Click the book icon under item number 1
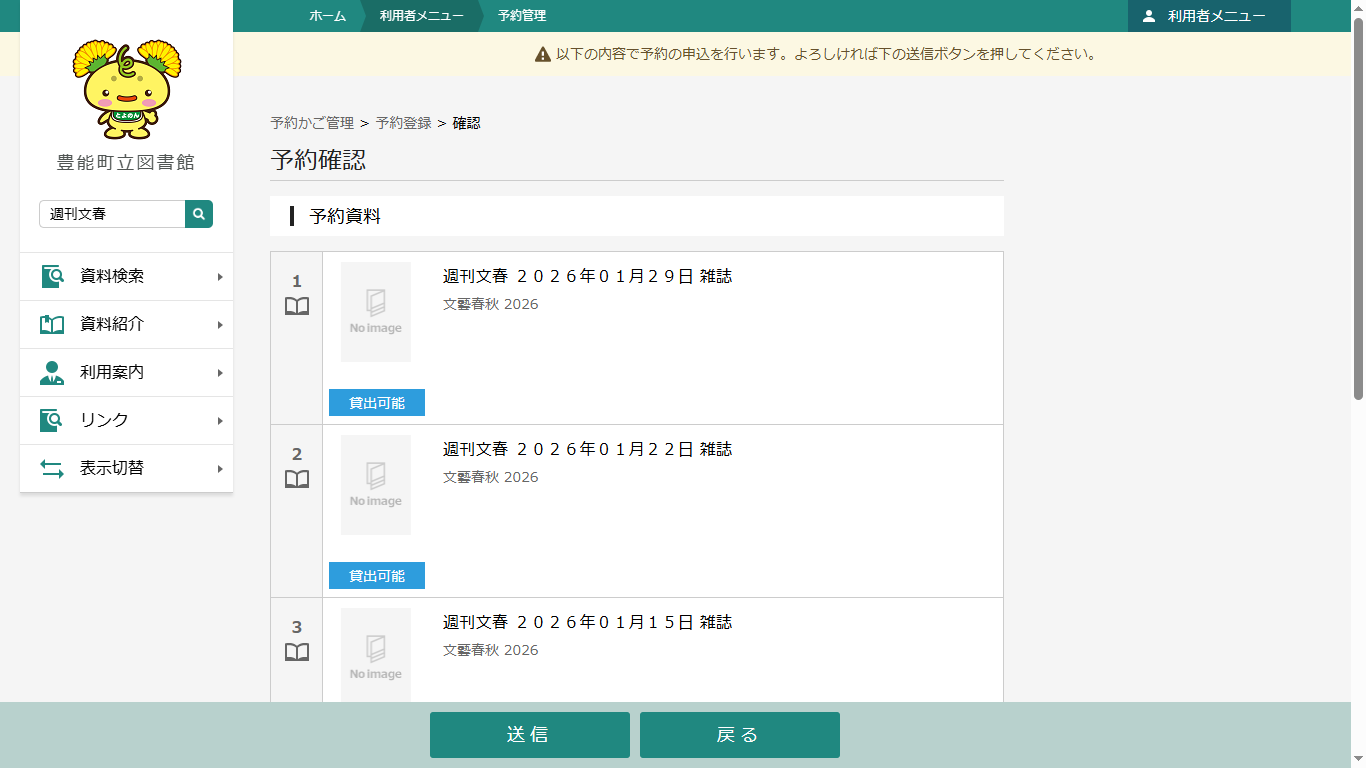This screenshot has height=768, width=1366. coord(297,306)
